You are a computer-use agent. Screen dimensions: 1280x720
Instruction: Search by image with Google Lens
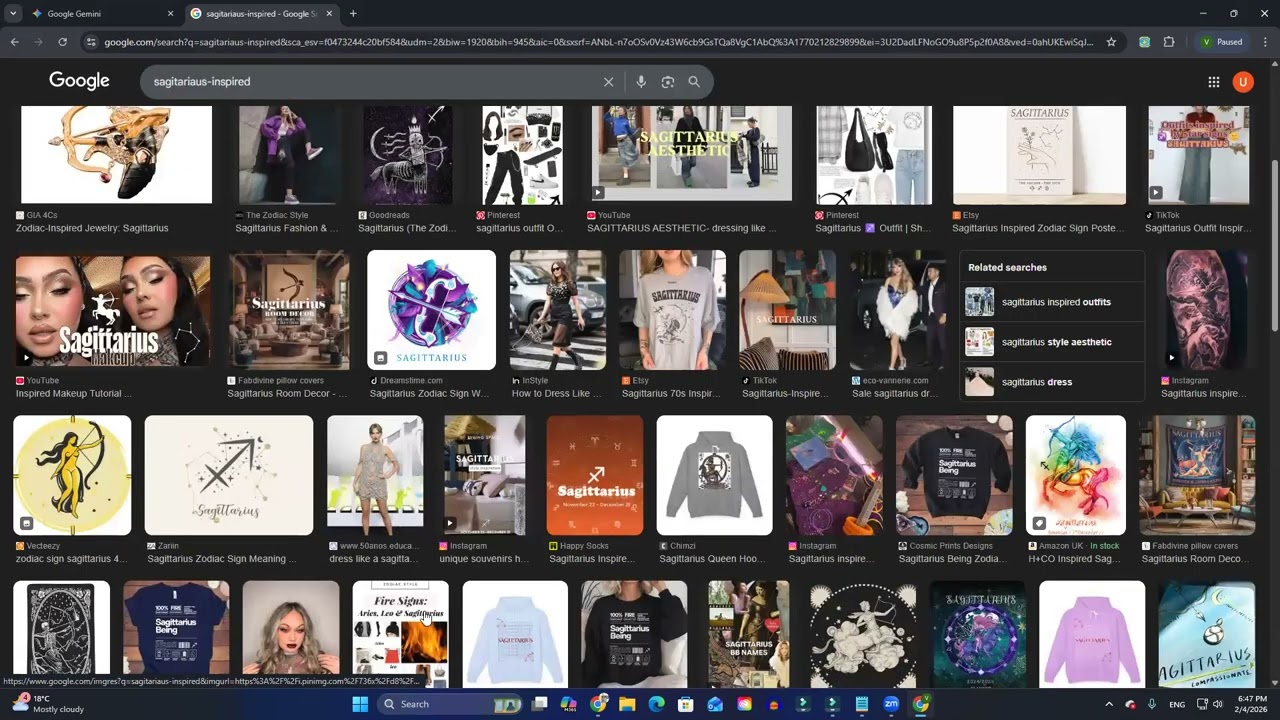click(x=668, y=82)
